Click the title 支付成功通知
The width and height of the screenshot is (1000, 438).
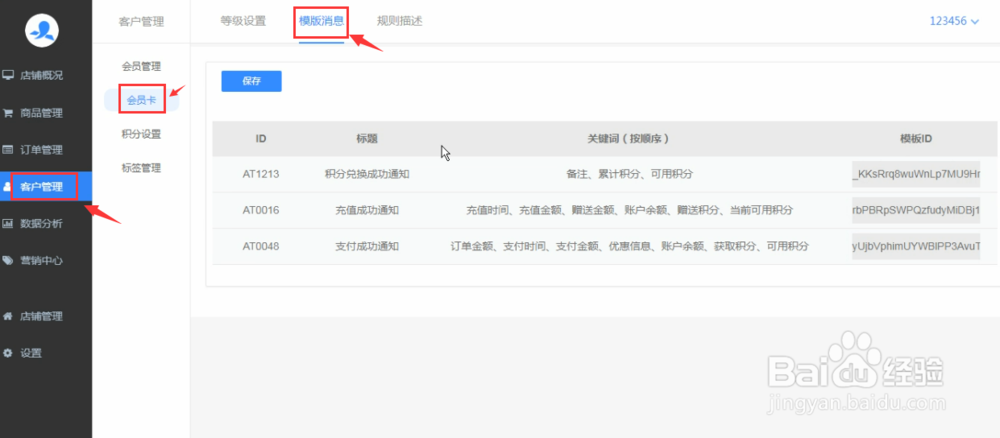[x=367, y=246]
